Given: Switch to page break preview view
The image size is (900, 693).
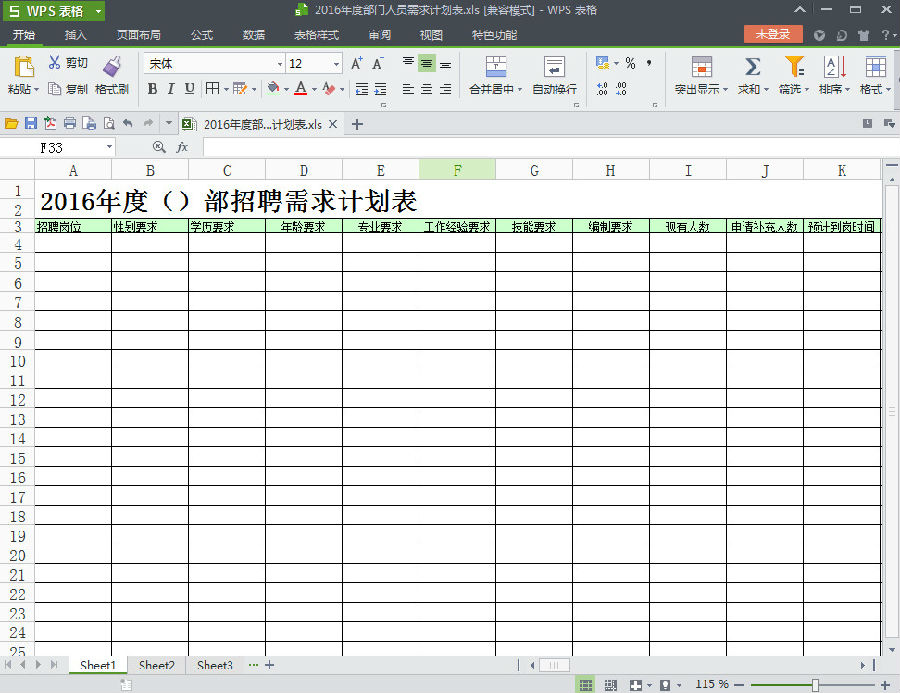Looking at the screenshot, I should [x=611, y=684].
